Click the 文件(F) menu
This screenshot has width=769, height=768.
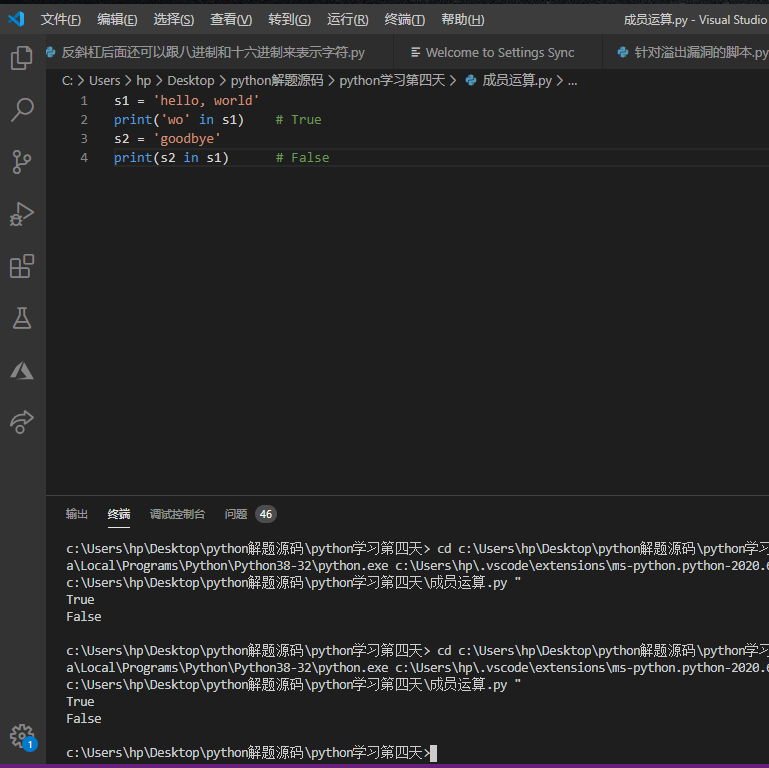tap(60, 20)
